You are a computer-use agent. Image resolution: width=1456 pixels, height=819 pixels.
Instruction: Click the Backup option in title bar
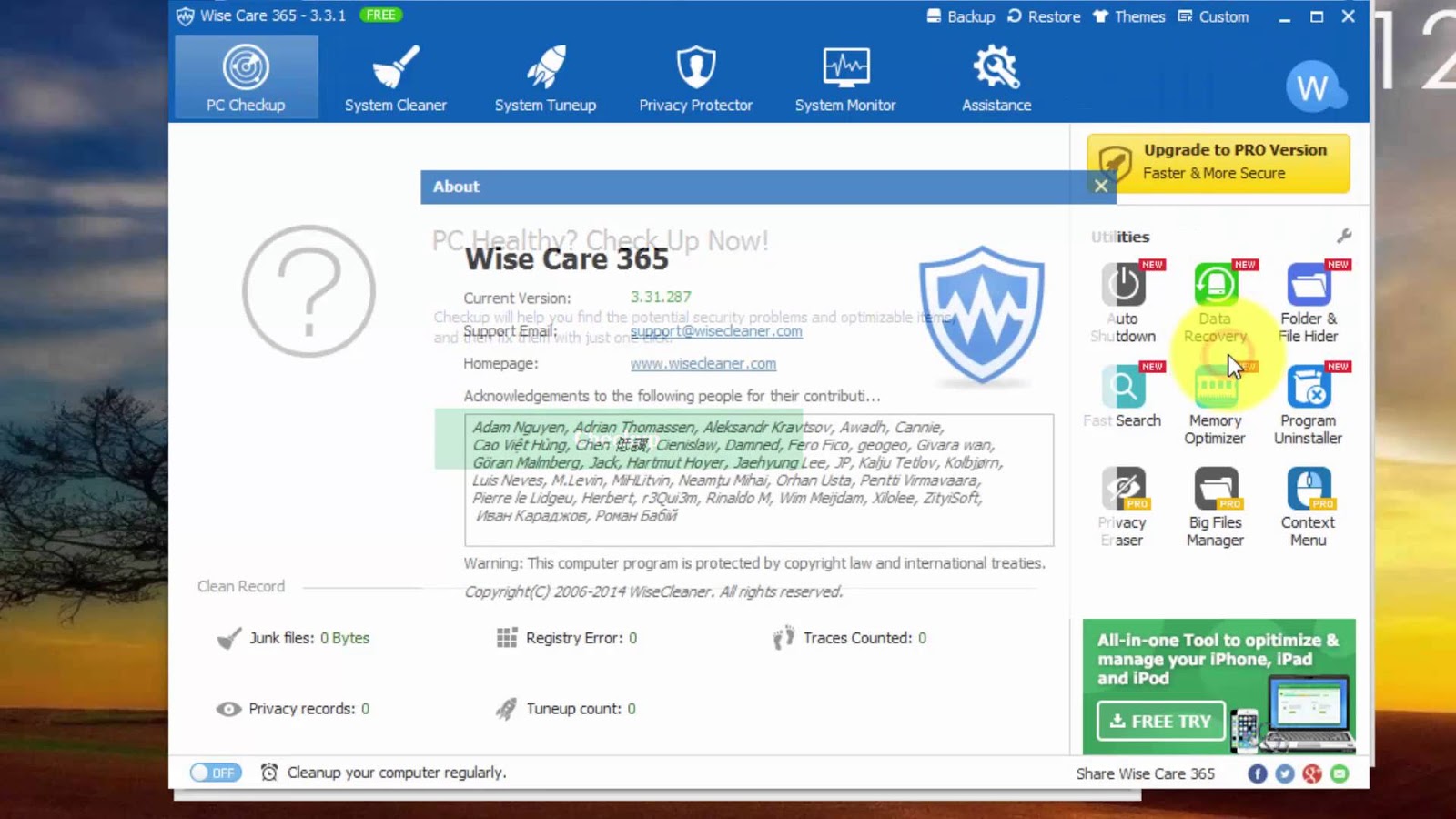pos(960,16)
